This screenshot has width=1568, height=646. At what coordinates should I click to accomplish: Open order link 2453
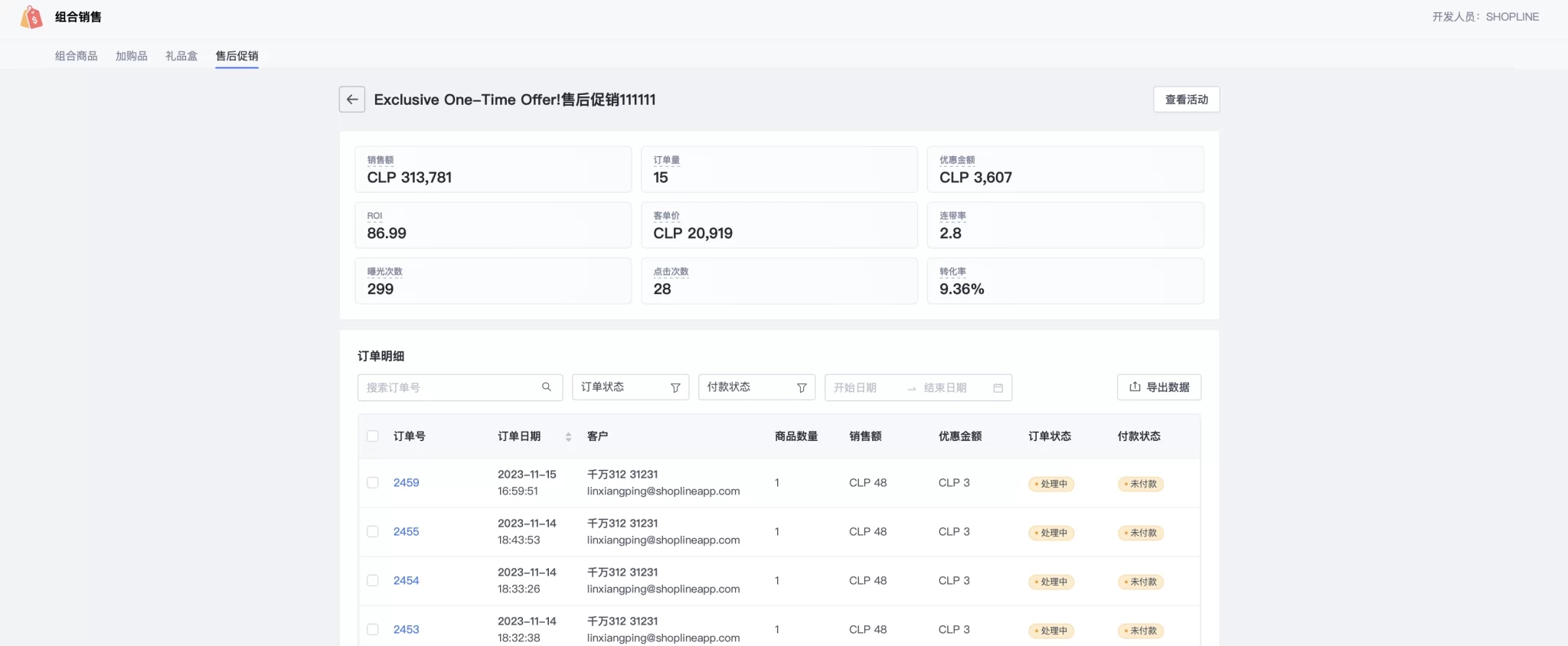(x=407, y=630)
